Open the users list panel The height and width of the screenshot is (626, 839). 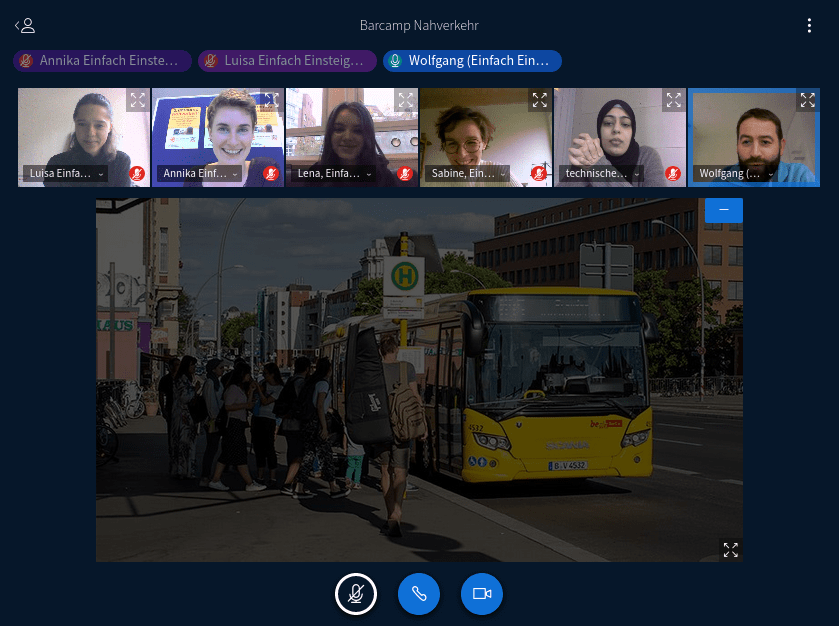point(25,26)
